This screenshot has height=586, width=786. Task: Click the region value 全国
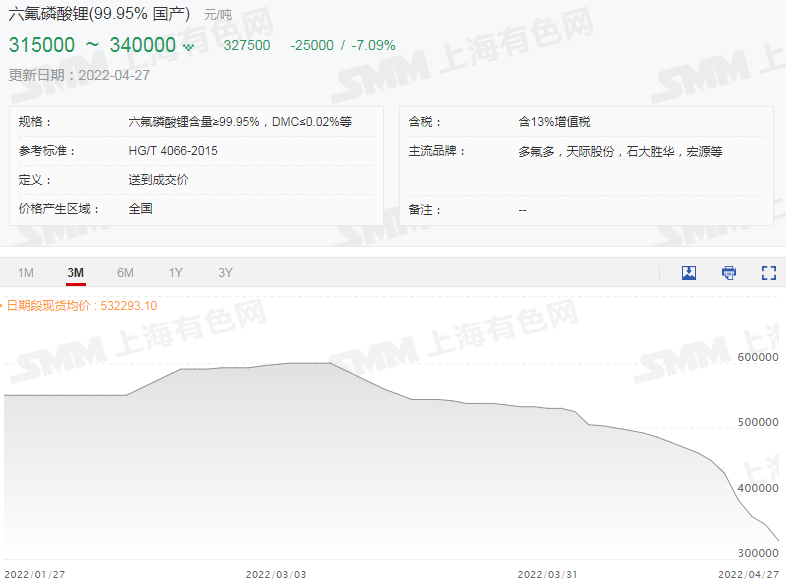[140, 209]
